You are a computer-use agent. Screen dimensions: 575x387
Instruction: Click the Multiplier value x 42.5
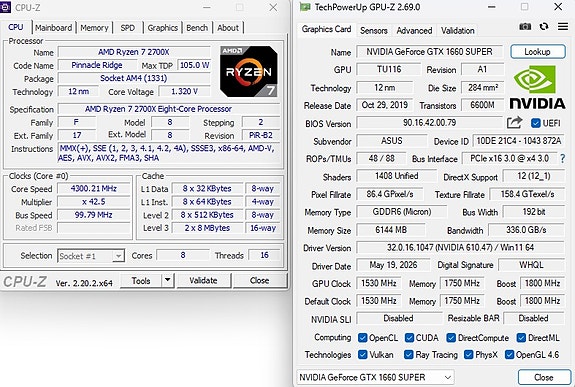pyautogui.click(x=94, y=202)
